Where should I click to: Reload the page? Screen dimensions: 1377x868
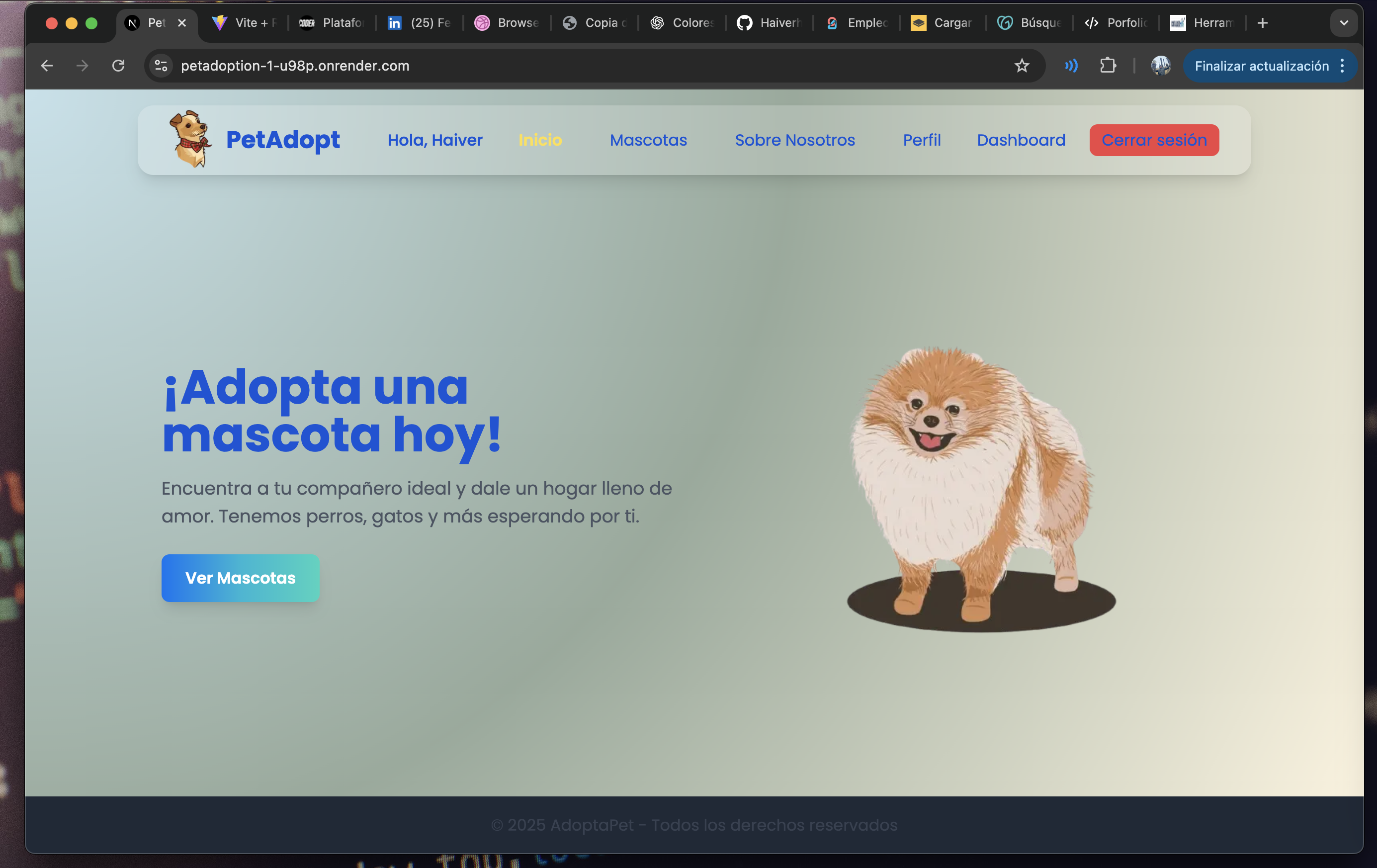(118, 66)
